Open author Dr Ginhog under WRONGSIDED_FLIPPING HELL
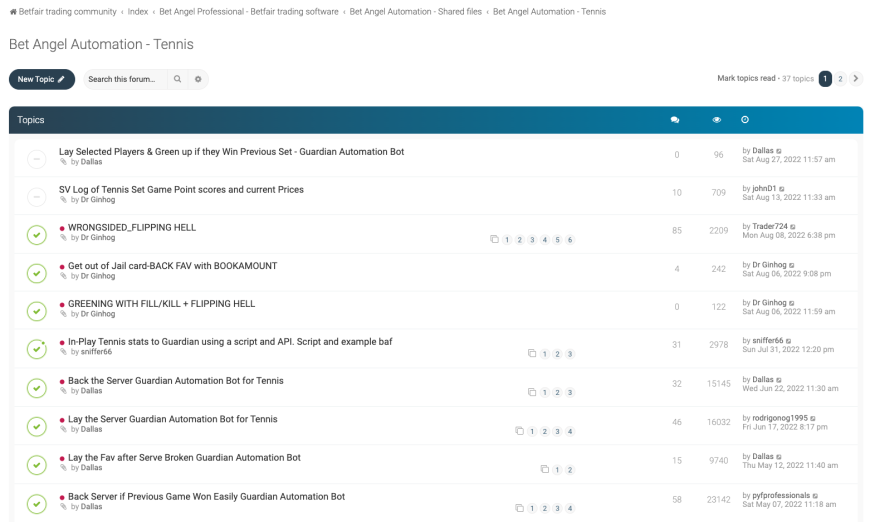Screen dimensions: 870x522 (x=98, y=237)
